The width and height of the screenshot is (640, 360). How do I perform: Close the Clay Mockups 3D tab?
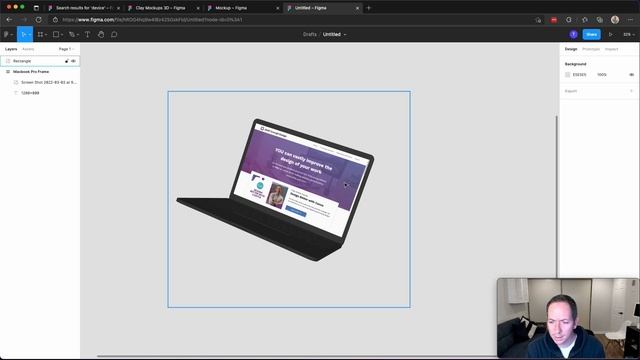coord(198,8)
